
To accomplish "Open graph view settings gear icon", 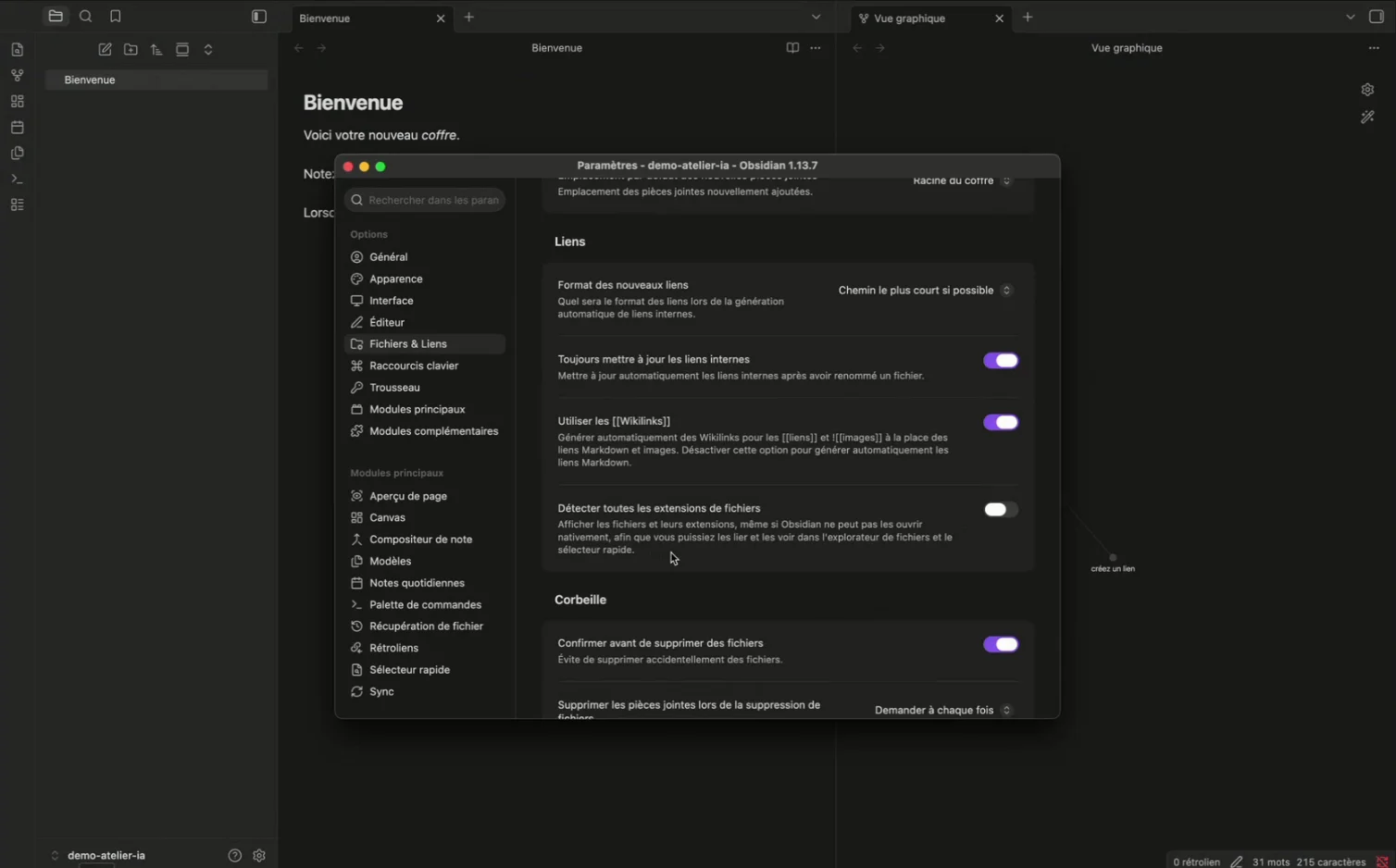I will coord(1367,90).
